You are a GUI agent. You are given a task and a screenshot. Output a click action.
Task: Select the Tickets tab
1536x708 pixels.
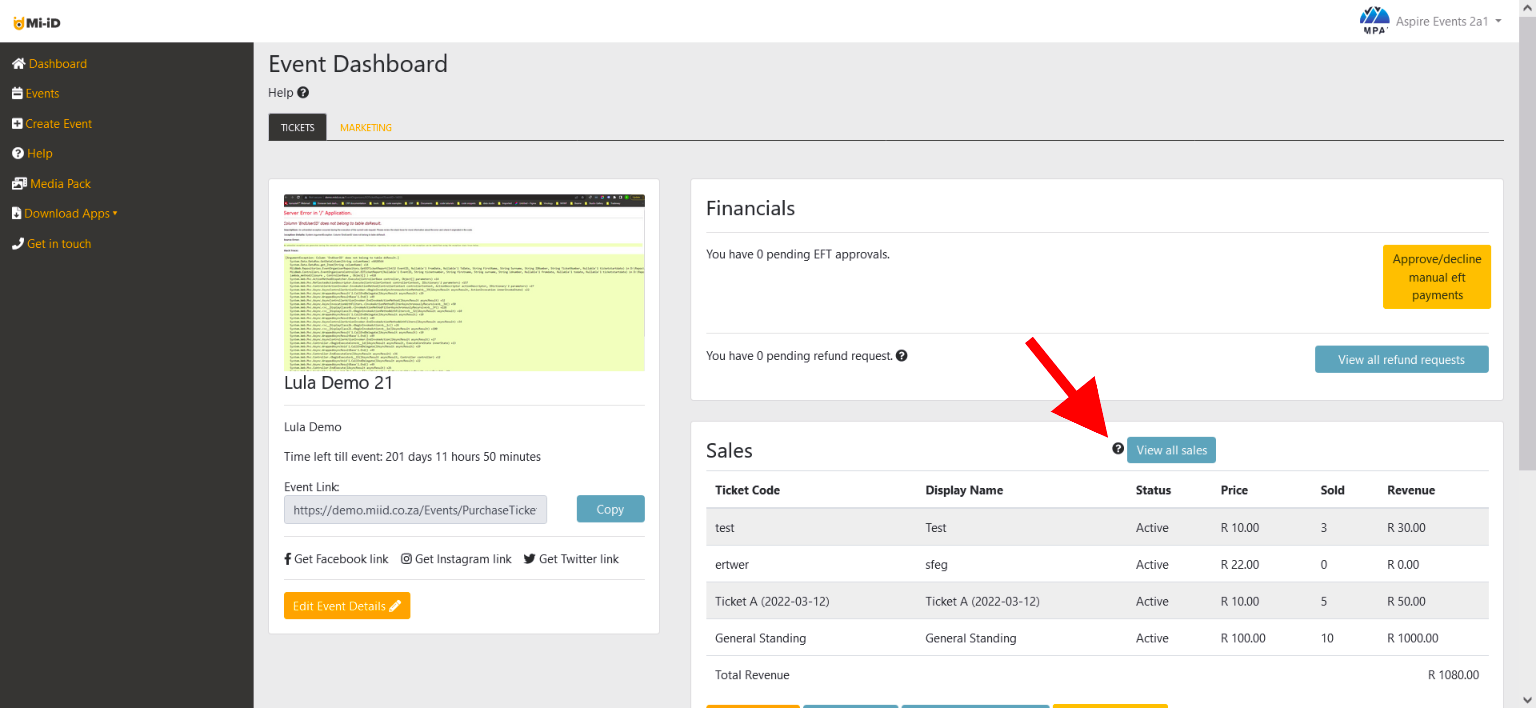point(297,128)
